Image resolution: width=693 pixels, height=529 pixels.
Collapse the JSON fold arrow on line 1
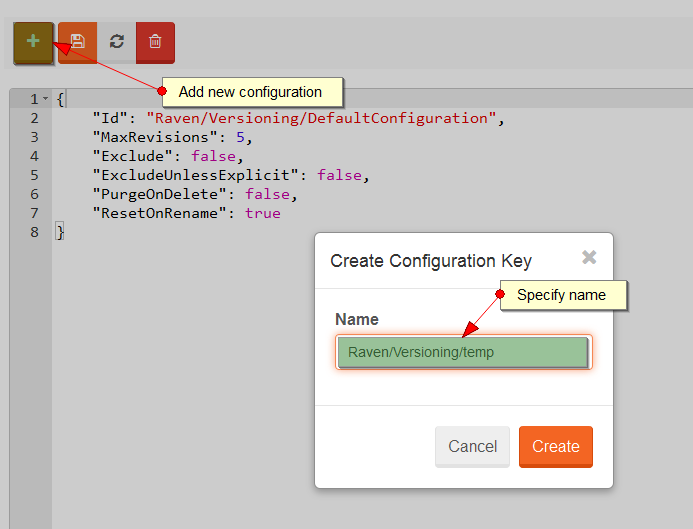46,99
